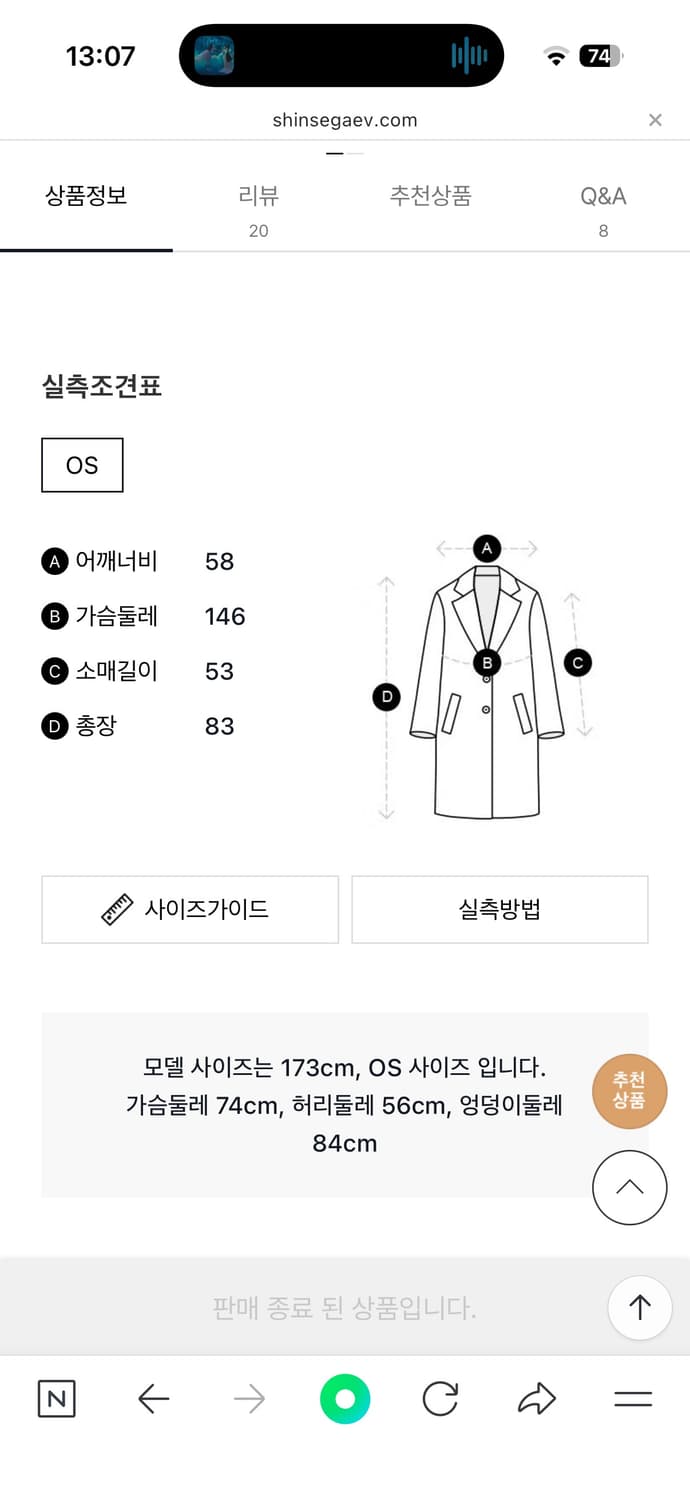Screen dimensions: 690x1500
Task: Dismiss the page banner with the × button
Action: [x=655, y=119]
